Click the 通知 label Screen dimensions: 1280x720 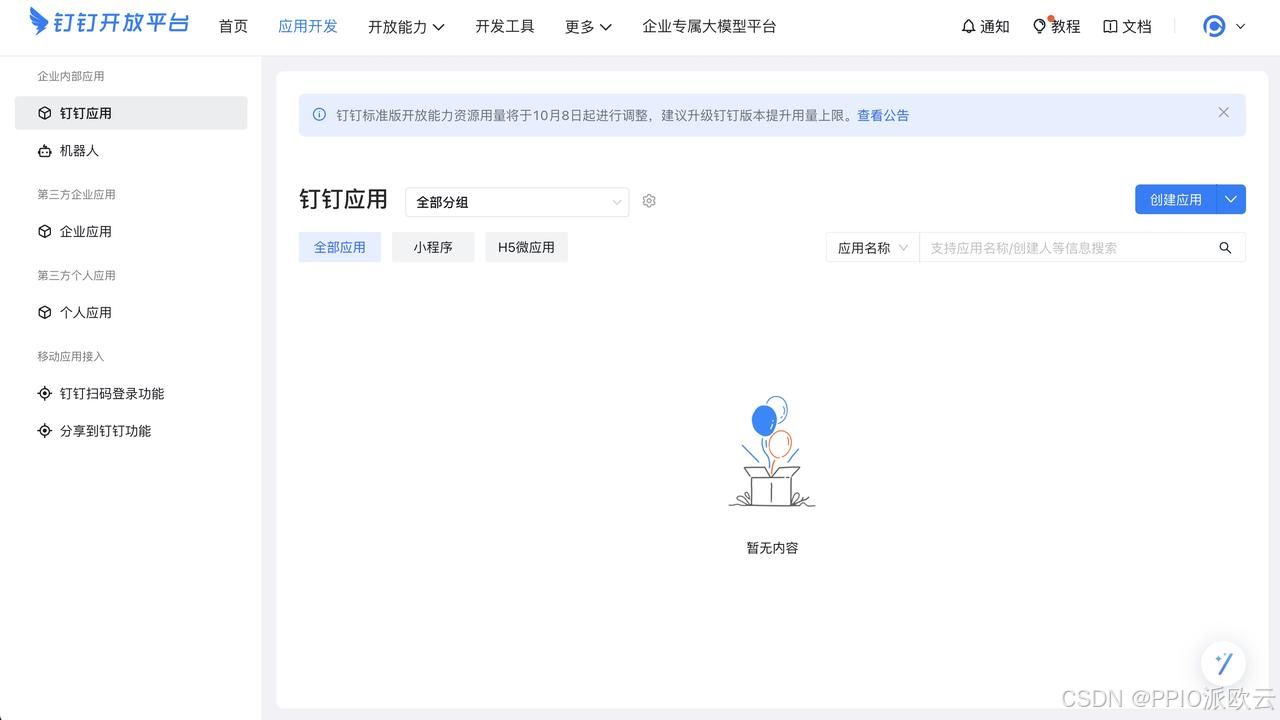tap(995, 27)
